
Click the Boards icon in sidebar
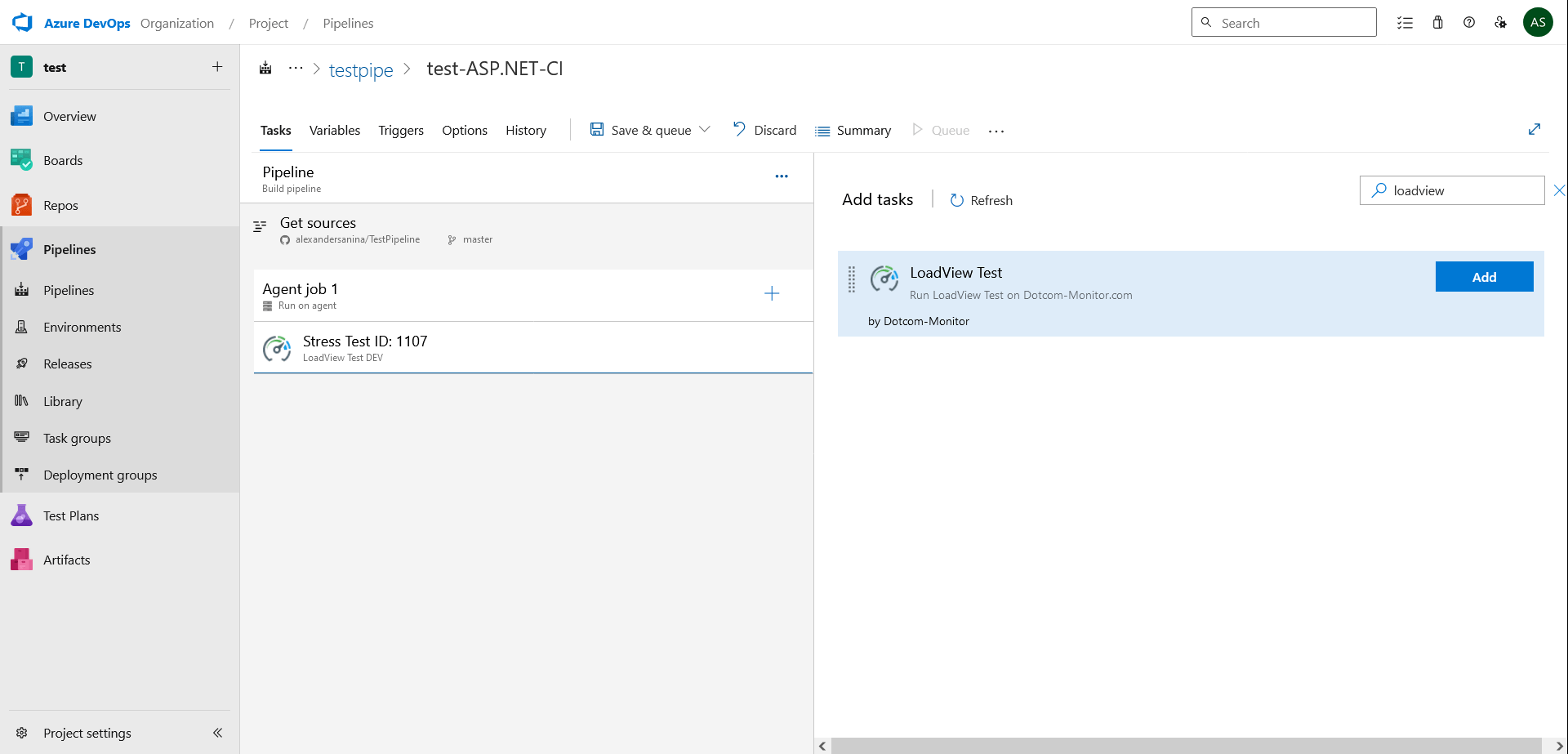[22, 160]
